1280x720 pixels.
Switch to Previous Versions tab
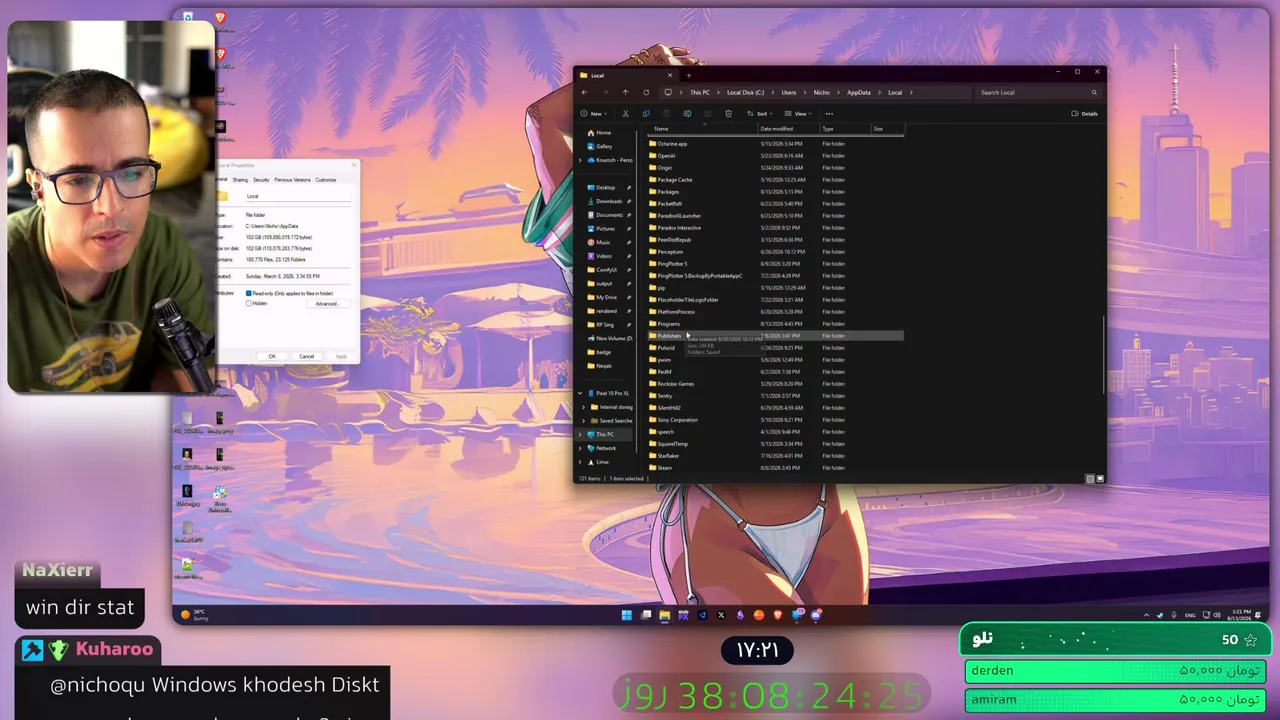292,180
